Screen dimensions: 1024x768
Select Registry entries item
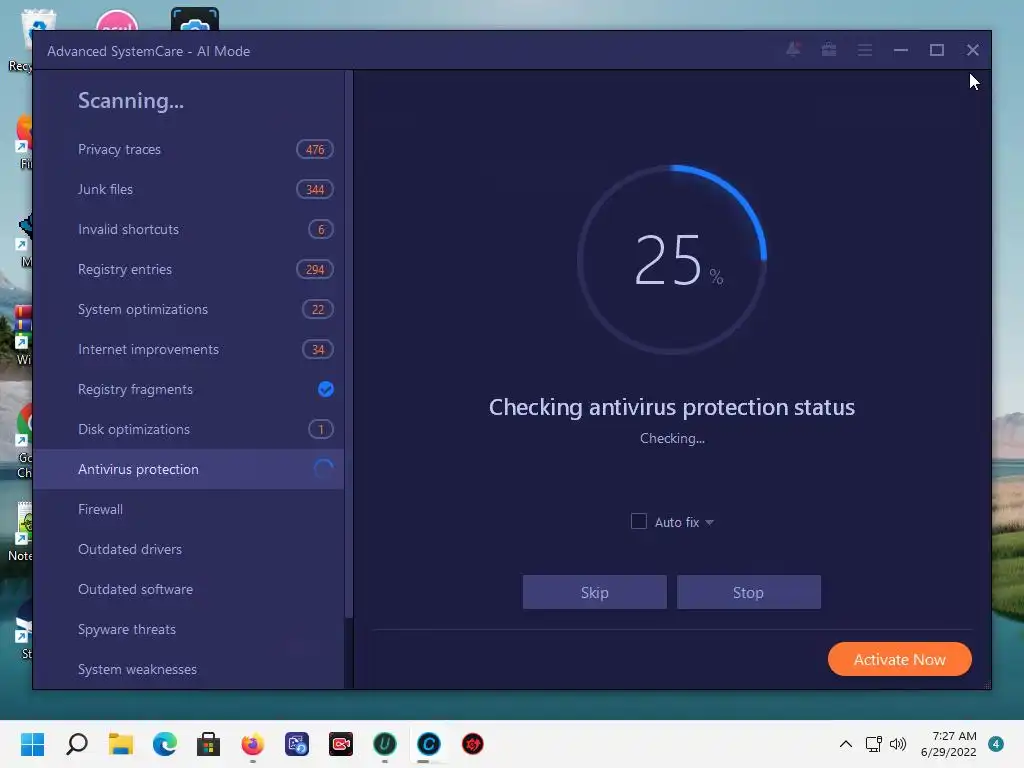tap(188, 269)
